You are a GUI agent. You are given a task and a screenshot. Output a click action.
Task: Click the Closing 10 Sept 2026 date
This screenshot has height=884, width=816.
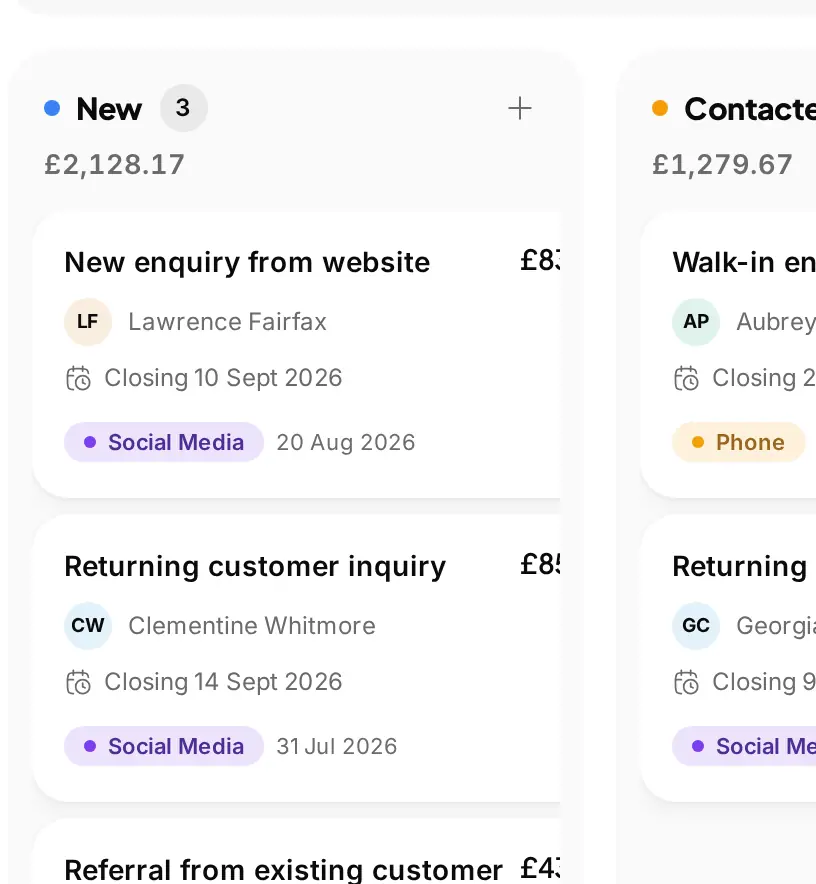point(223,378)
